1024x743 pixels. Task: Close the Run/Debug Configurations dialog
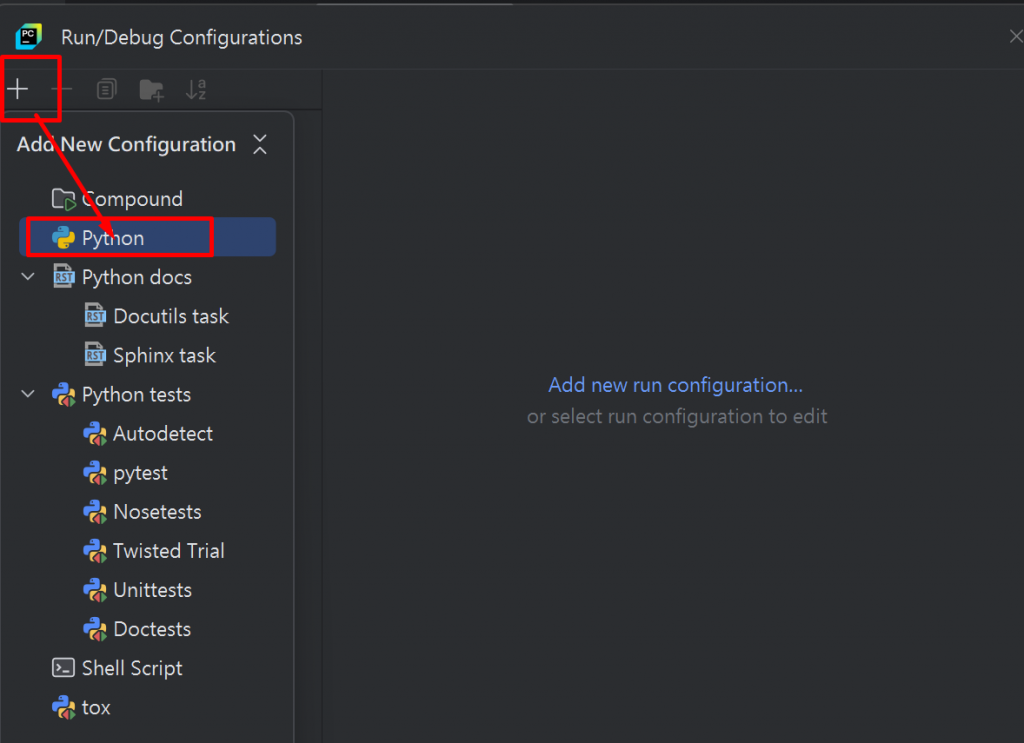(1016, 37)
